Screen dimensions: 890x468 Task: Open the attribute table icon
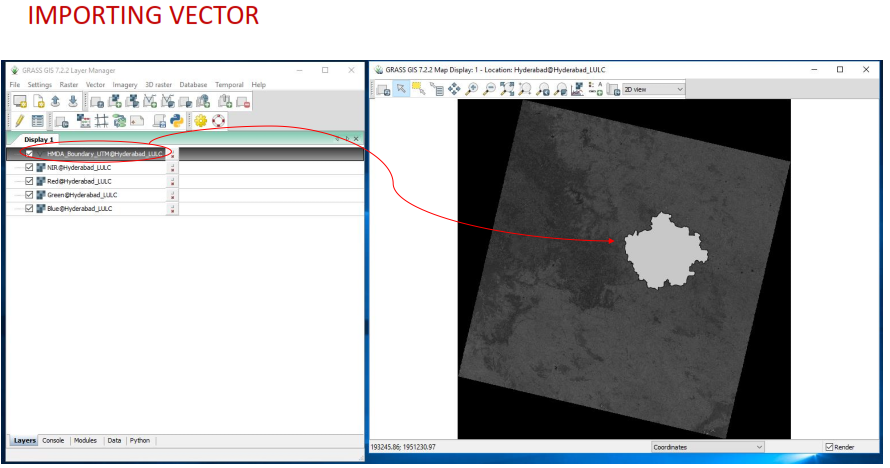37,121
